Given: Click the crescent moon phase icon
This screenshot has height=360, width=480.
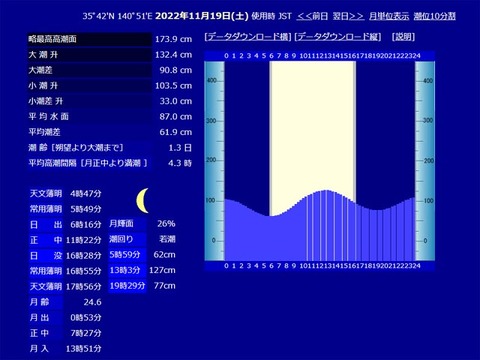Looking at the screenshot, I should (143, 201).
